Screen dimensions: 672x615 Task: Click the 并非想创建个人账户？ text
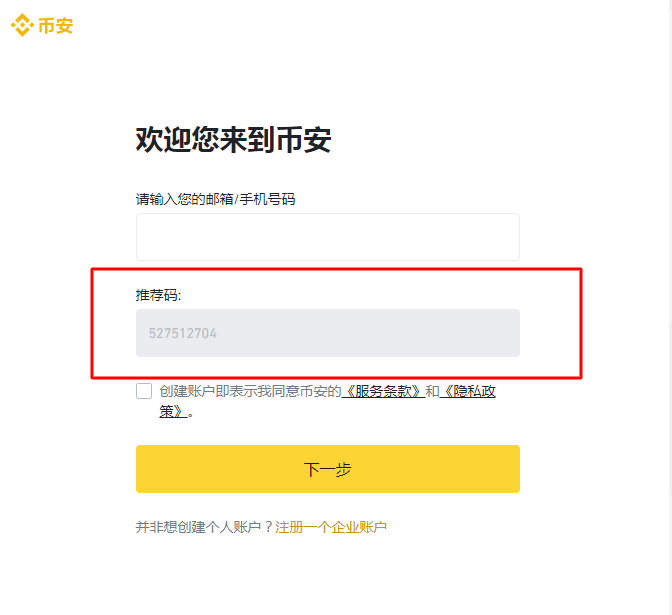tap(204, 527)
